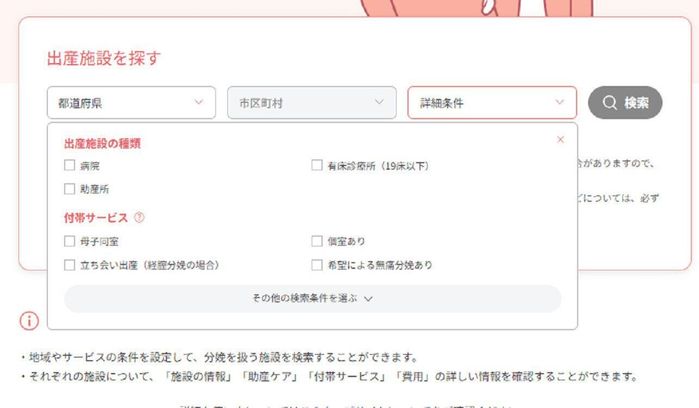The width and height of the screenshot is (699, 408).
Task: Click the chevron arrow in the 詳細条件 dropdown
Action: [x=559, y=102]
